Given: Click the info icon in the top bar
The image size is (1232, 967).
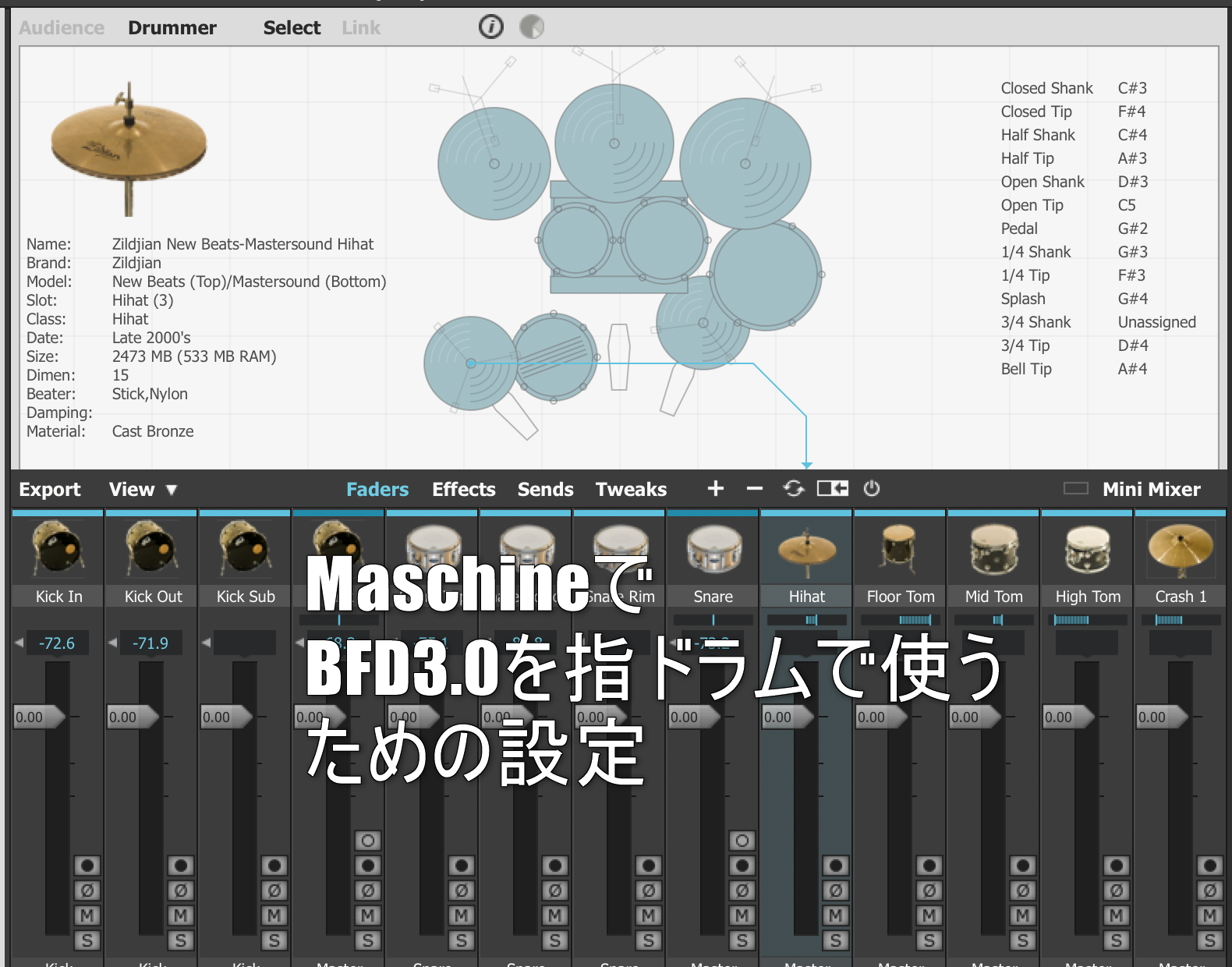Looking at the screenshot, I should (490, 27).
